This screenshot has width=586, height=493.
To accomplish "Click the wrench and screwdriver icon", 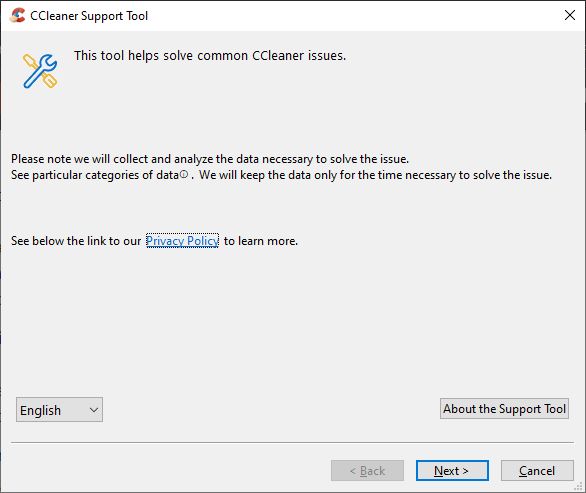I will pos(40,71).
